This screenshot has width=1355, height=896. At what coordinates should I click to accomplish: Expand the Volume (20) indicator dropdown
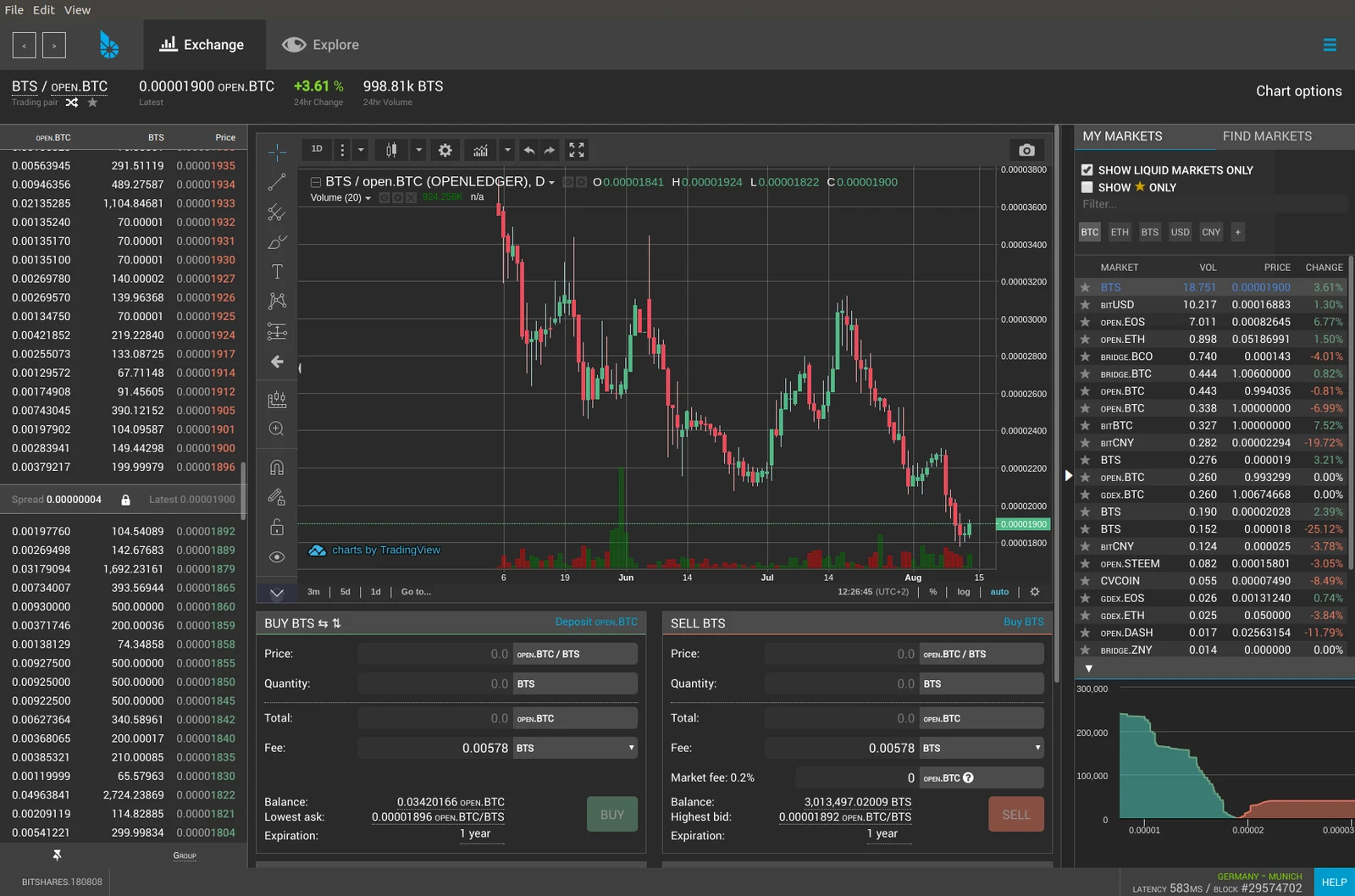(x=368, y=198)
